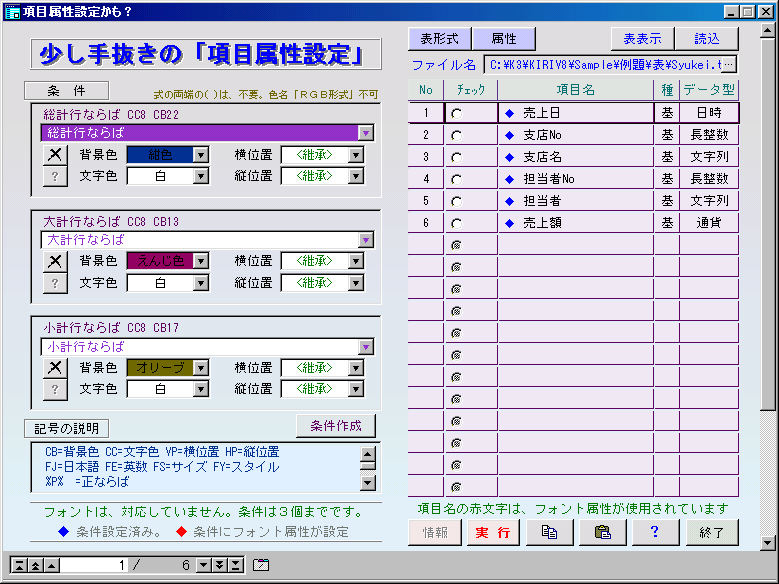Click the 条件作成 button
779x584 pixels.
(335, 425)
